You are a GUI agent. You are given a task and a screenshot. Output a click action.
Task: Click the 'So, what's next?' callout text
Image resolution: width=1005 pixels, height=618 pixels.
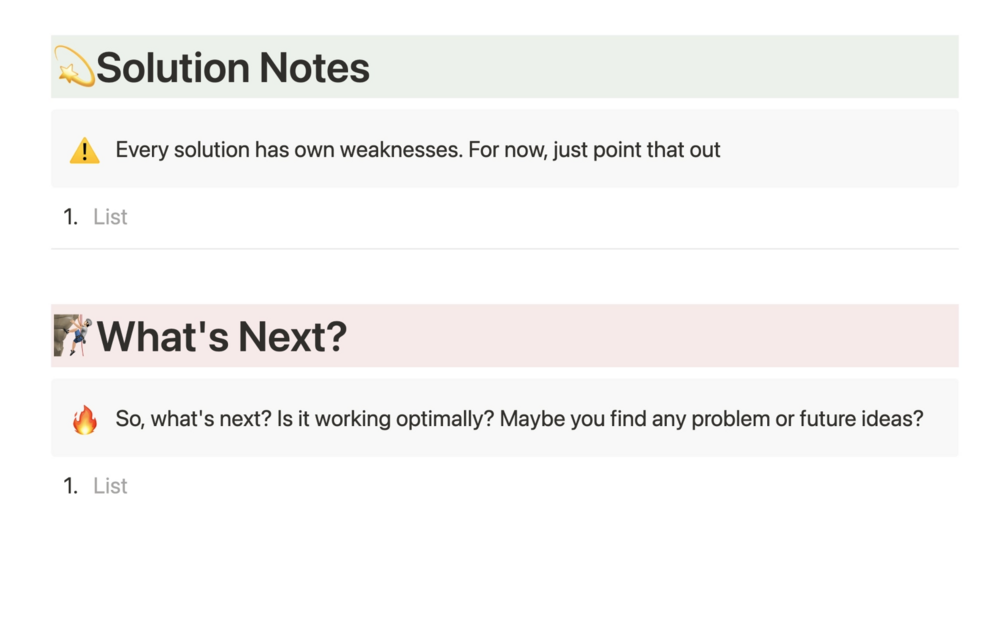519,419
